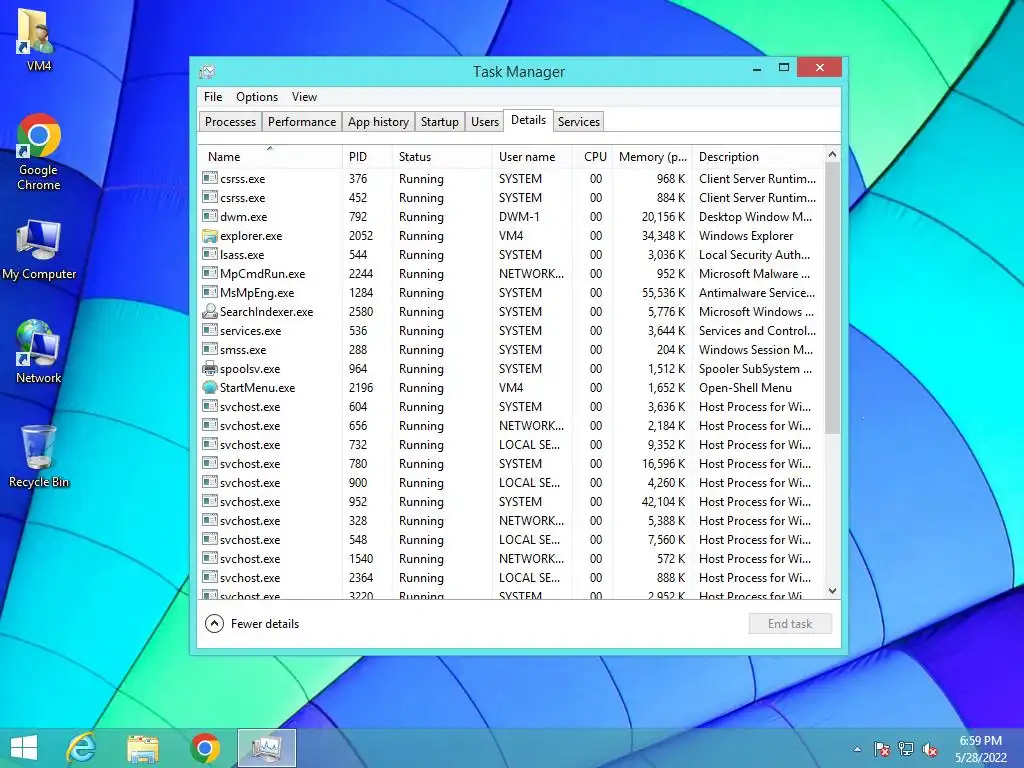The height and width of the screenshot is (768, 1024).
Task: Click the explorer.exe process icon
Action: (x=210, y=236)
